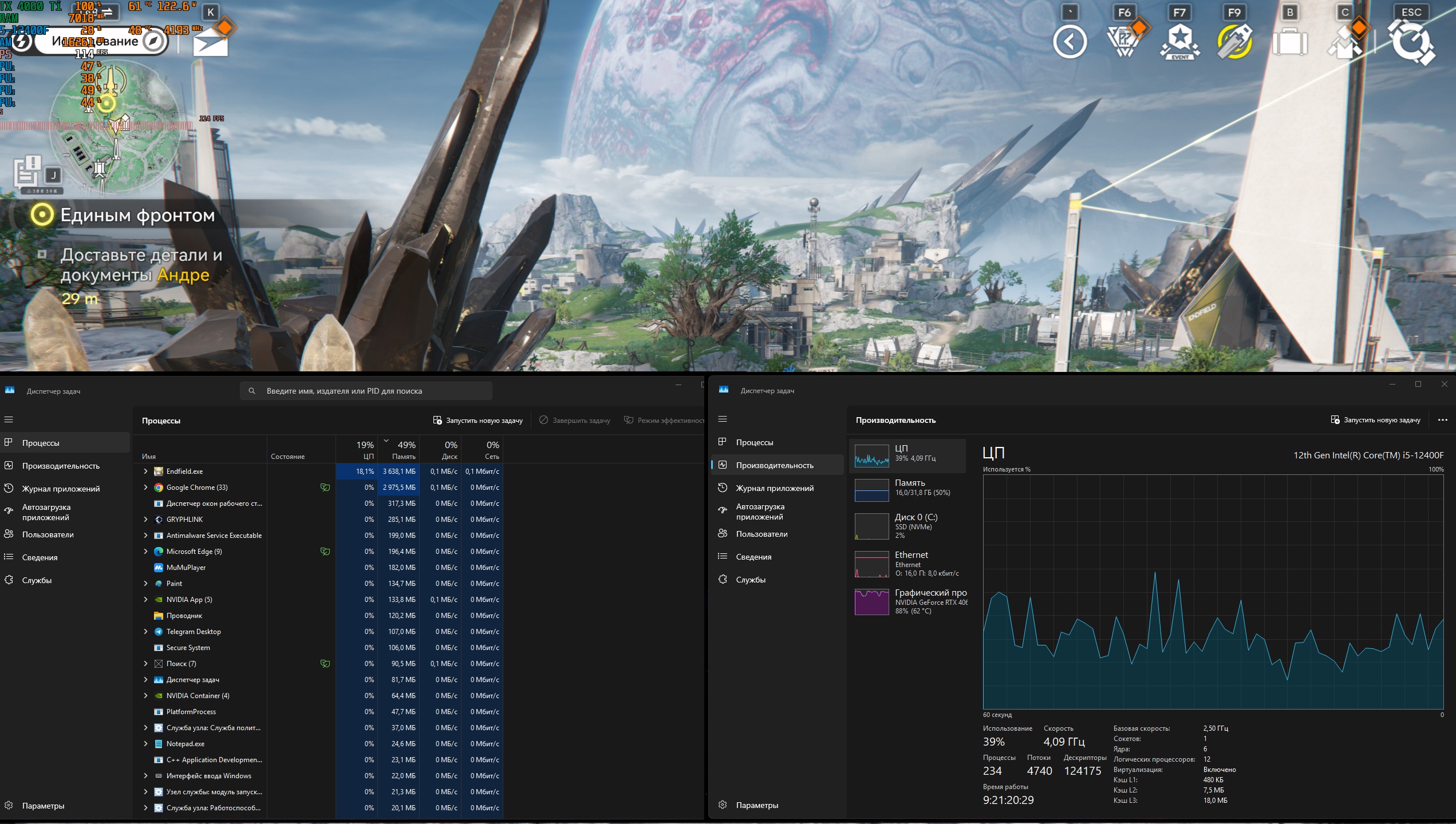The image size is (1456, 824).
Task: Expand the Google Chrome (33) process group
Action: click(x=145, y=488)
